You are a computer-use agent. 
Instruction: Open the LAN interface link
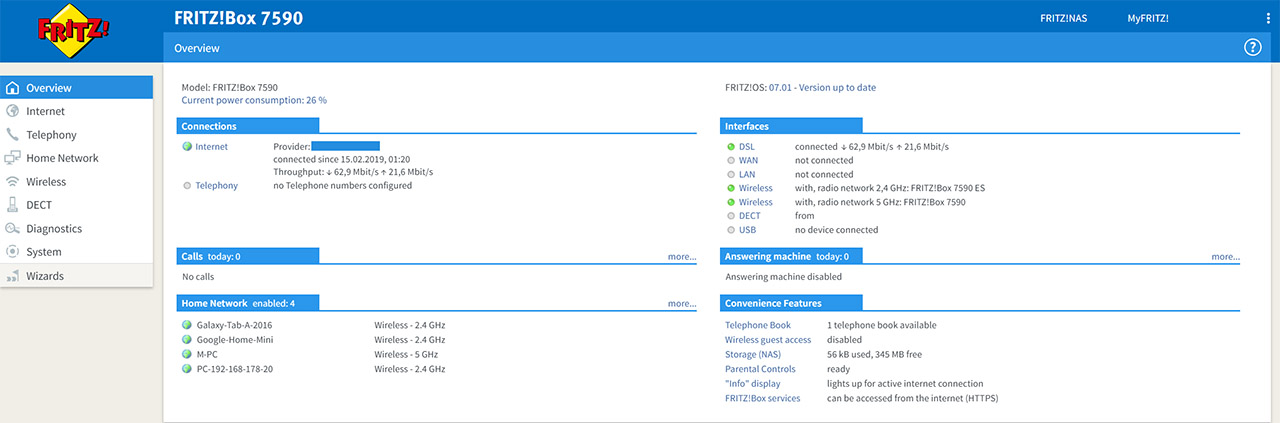point(747,174)
